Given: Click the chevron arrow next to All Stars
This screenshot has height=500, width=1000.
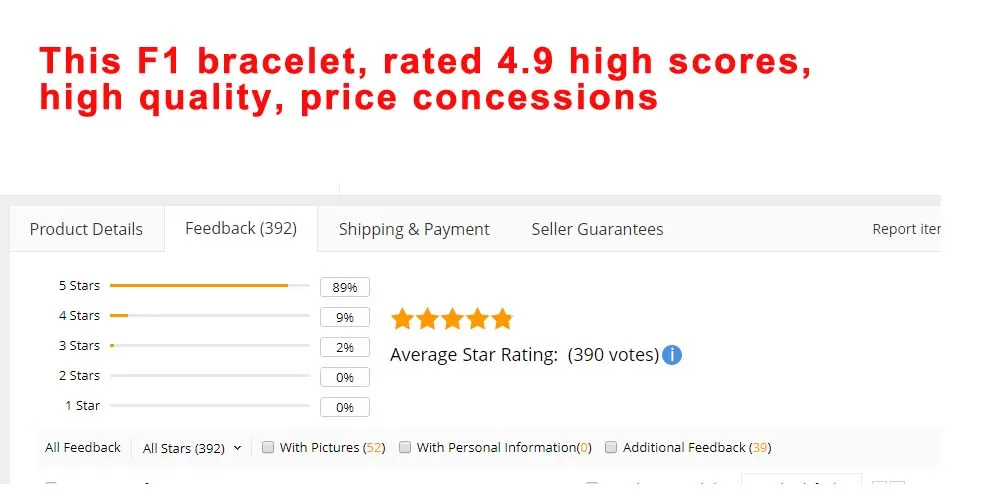Looking at the screenshot, I should coord(237,448).
